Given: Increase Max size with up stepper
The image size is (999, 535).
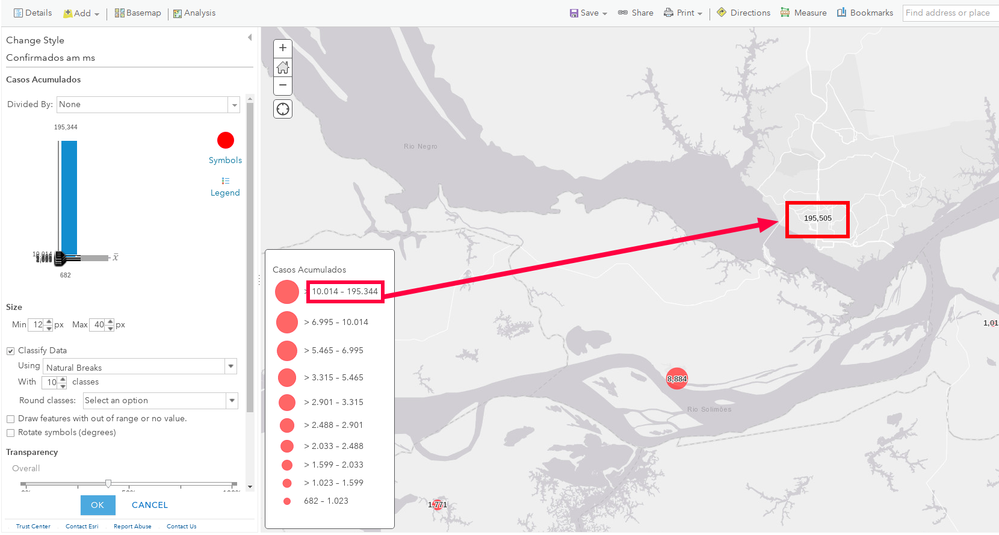Looking at the screenshot, I should click(111, 322).
